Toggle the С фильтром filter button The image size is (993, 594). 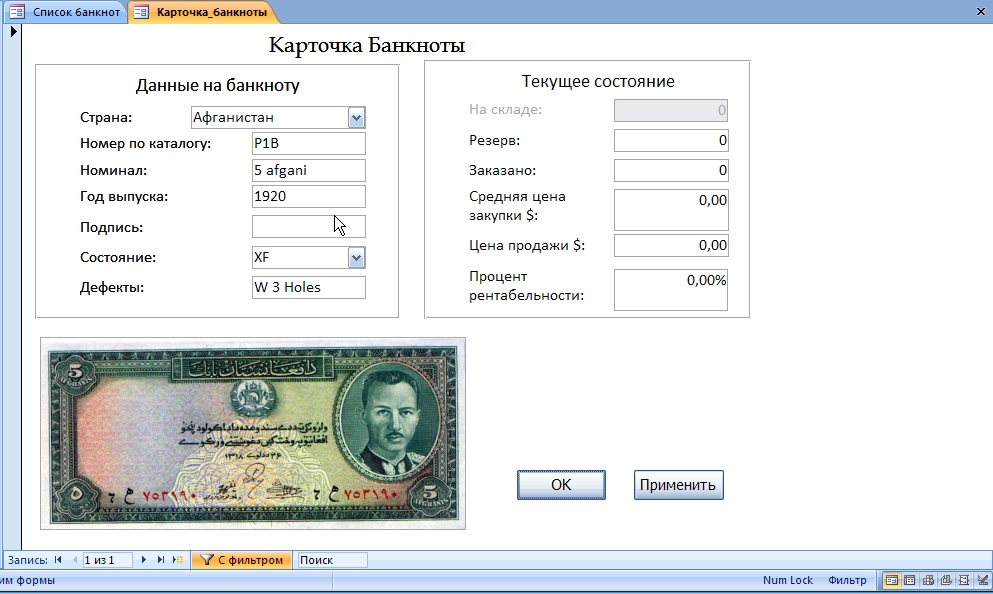click(x=241, y=560)
